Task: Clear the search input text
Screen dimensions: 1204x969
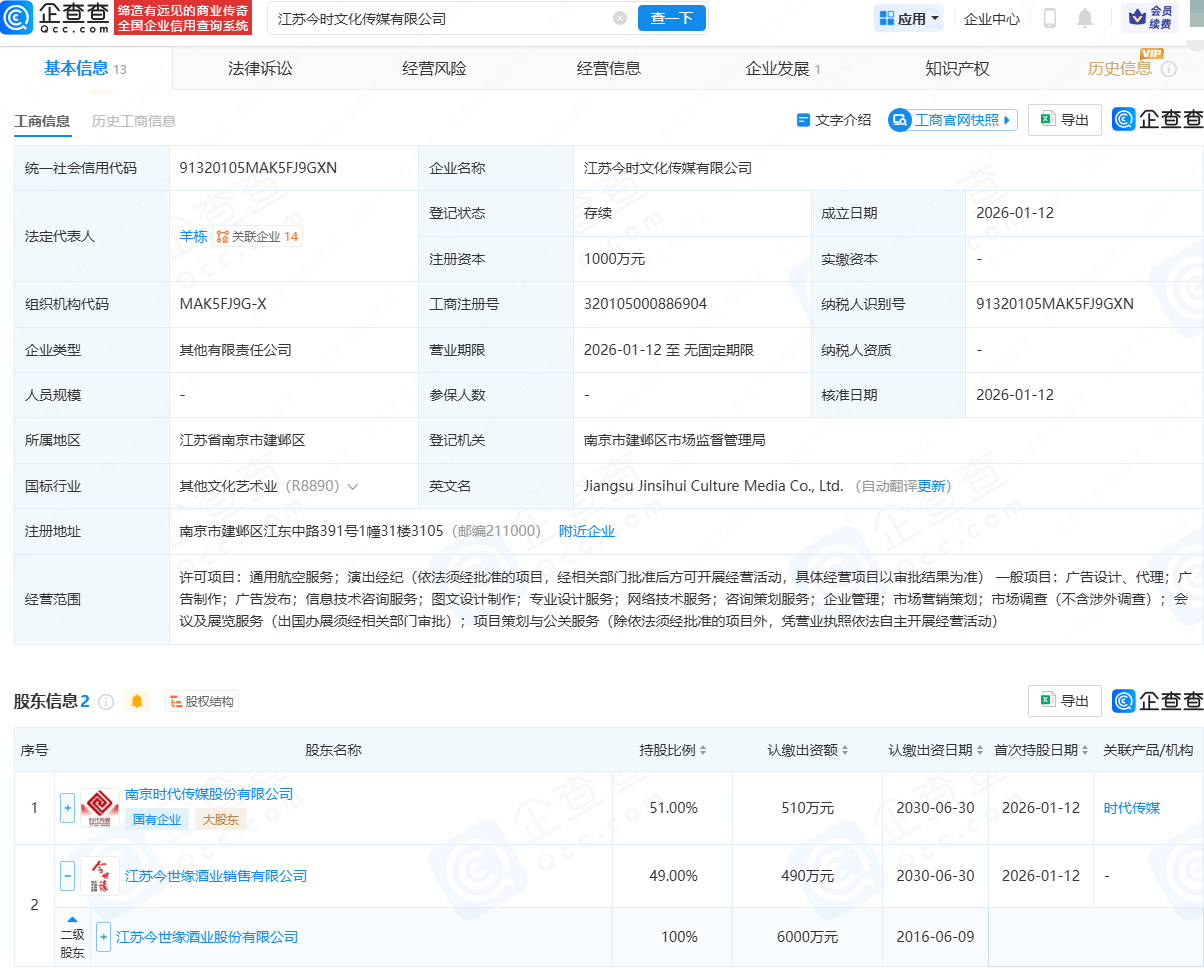Action: click(620, 17)
